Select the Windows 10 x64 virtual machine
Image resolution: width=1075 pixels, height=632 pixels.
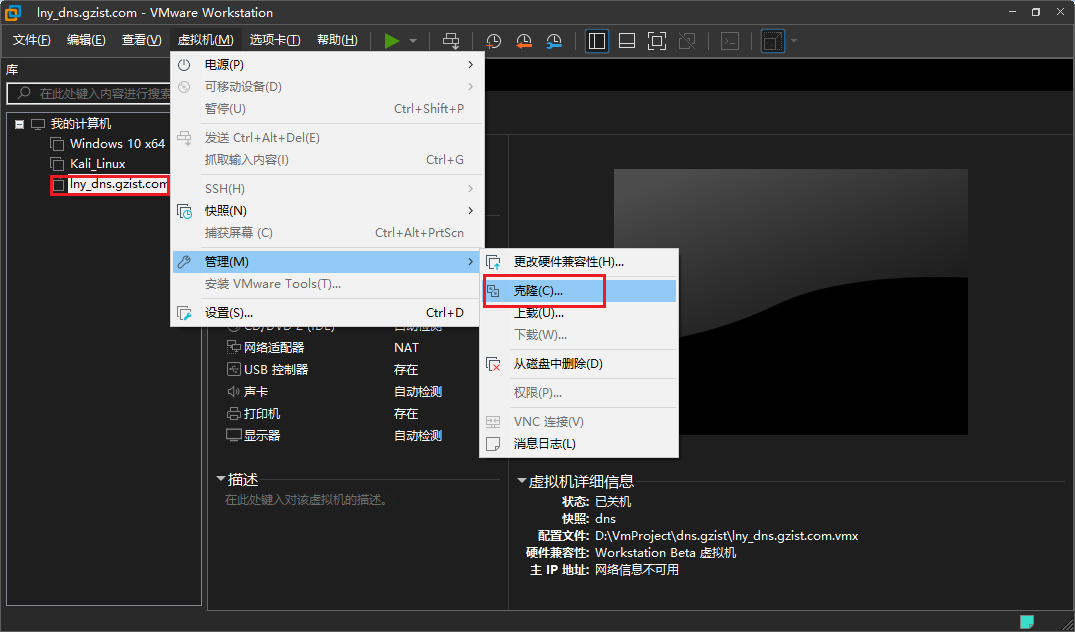pos(117,144)
